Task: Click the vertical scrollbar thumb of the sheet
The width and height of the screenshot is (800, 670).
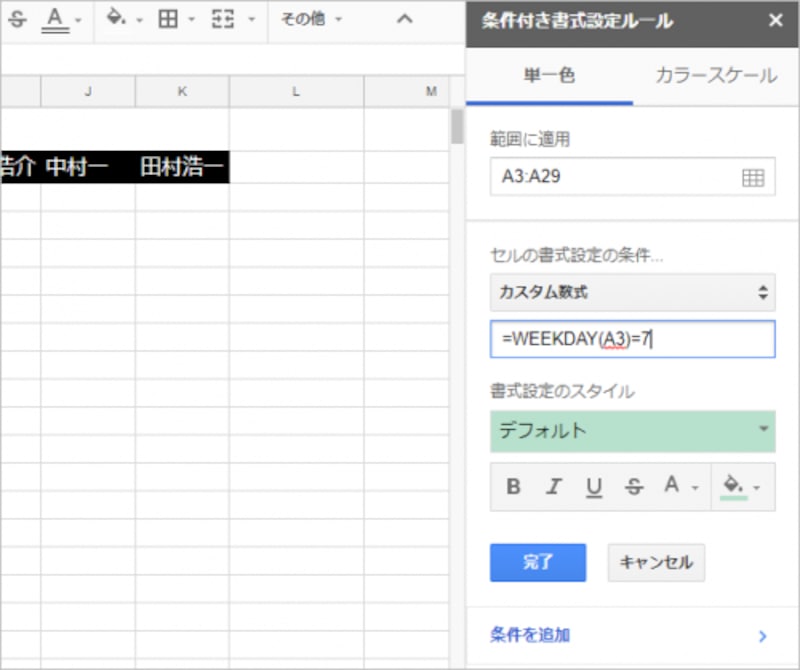Action: [x=457, y=127]
